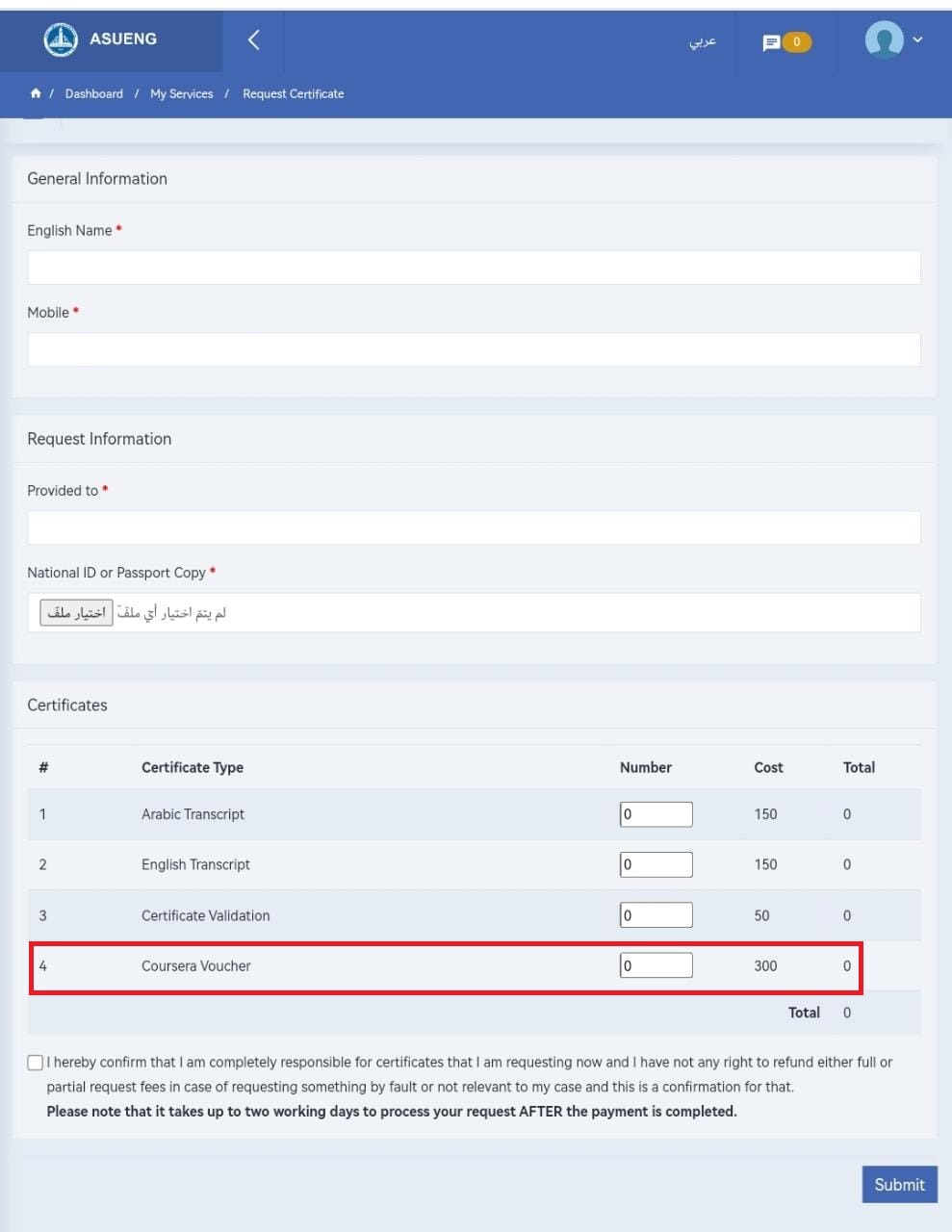Select the Provided to text field

pyautogui.click(x=474, y=527)
